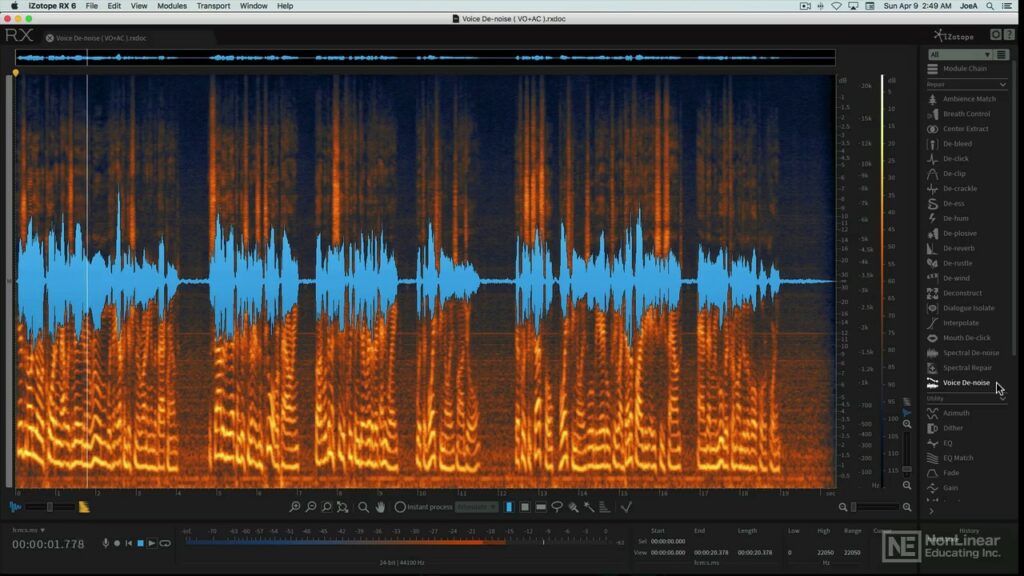Open the Instant process mode dropdown

476,507
